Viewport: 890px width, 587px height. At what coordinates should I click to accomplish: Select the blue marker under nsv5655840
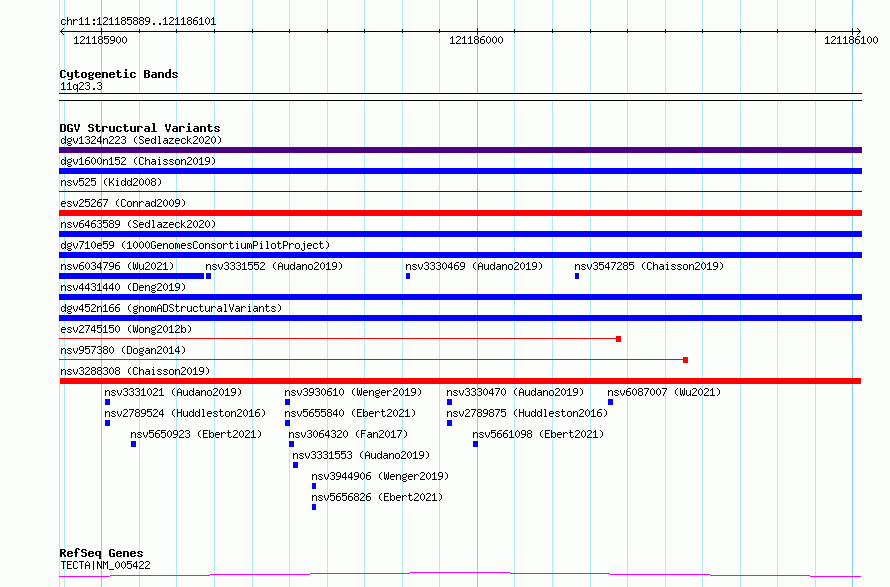[x=287, y=423]
